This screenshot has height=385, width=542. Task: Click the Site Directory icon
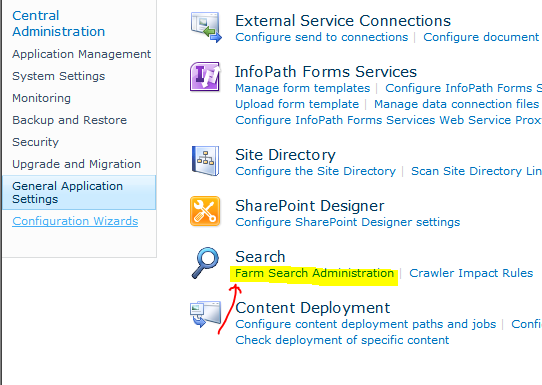[205, 161]
